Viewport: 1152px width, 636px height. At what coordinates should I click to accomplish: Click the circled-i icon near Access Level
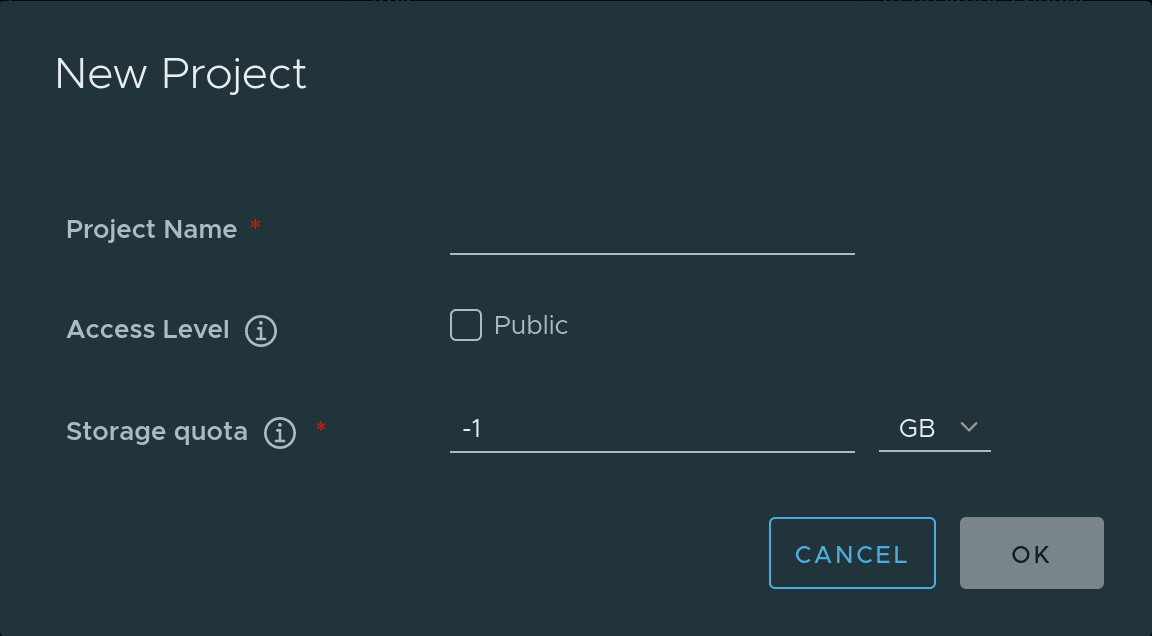point(260,330)
